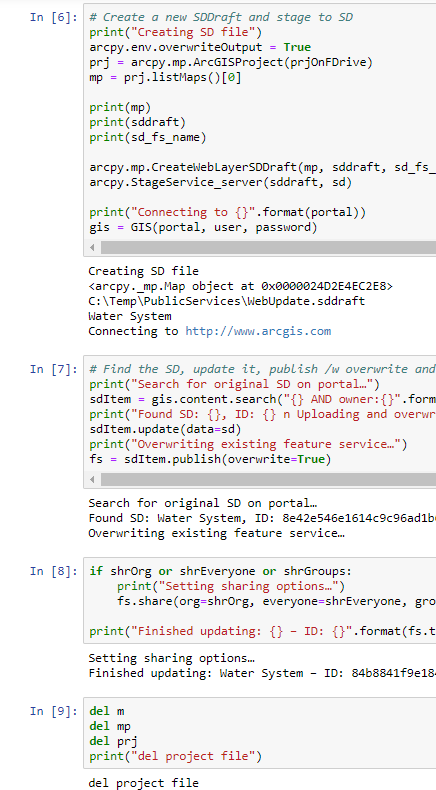The height and width of the screenshot is (790, 436).
Task: Click output 'Finished updating: Water System' line
Action: [262, 673]
